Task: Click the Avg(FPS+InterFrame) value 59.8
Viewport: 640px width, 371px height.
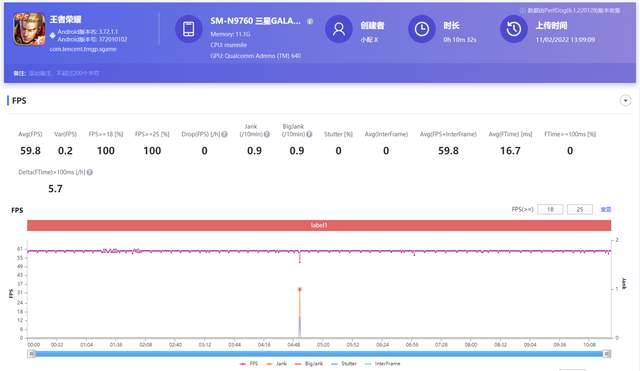Action: coord(448,151)
